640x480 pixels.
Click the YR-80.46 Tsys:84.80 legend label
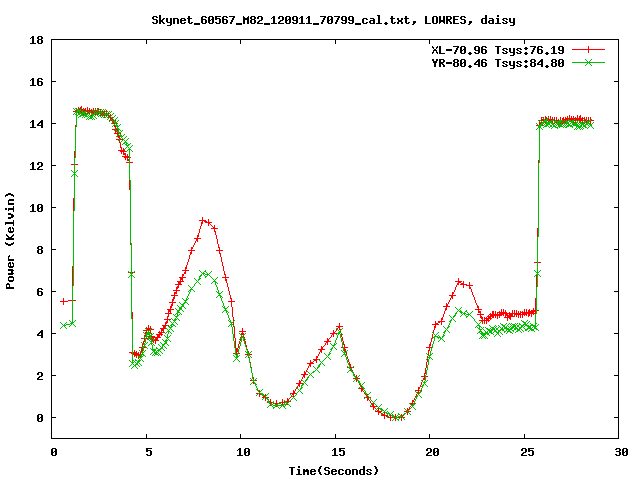click(x=498, y=63)
